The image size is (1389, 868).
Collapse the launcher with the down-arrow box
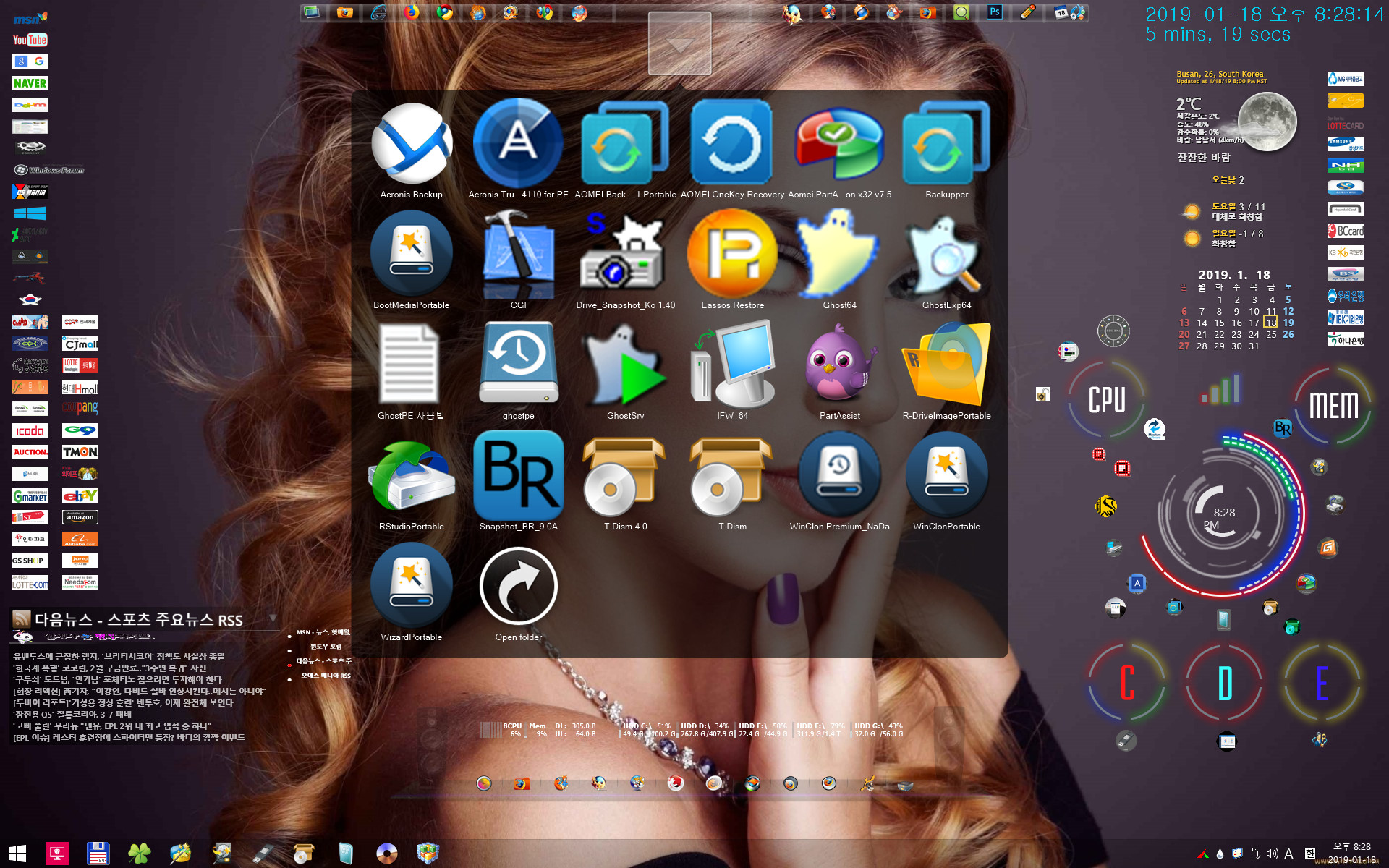coord(679,43)
